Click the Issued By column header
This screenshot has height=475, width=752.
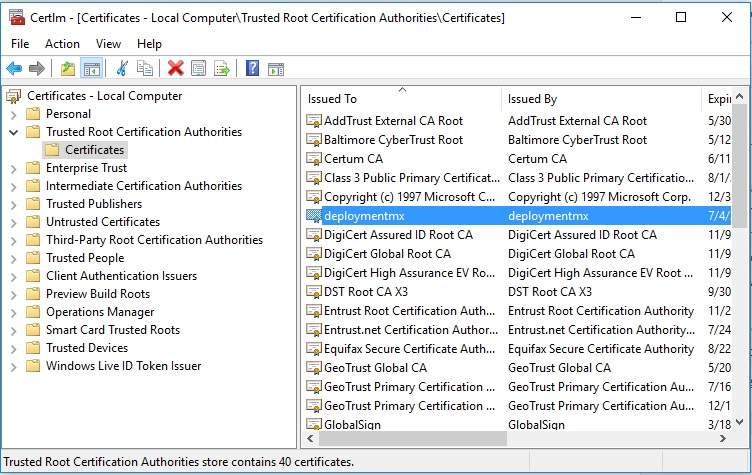(600, 99)
